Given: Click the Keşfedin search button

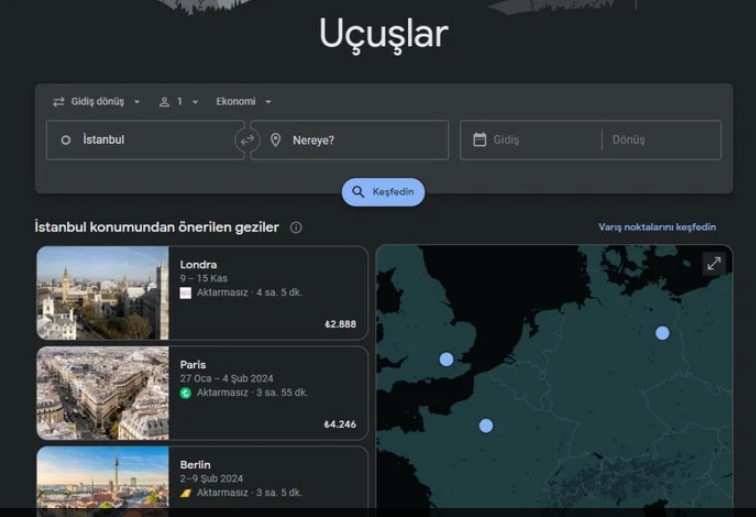Looking at the screenshot, I should point(383,192).
